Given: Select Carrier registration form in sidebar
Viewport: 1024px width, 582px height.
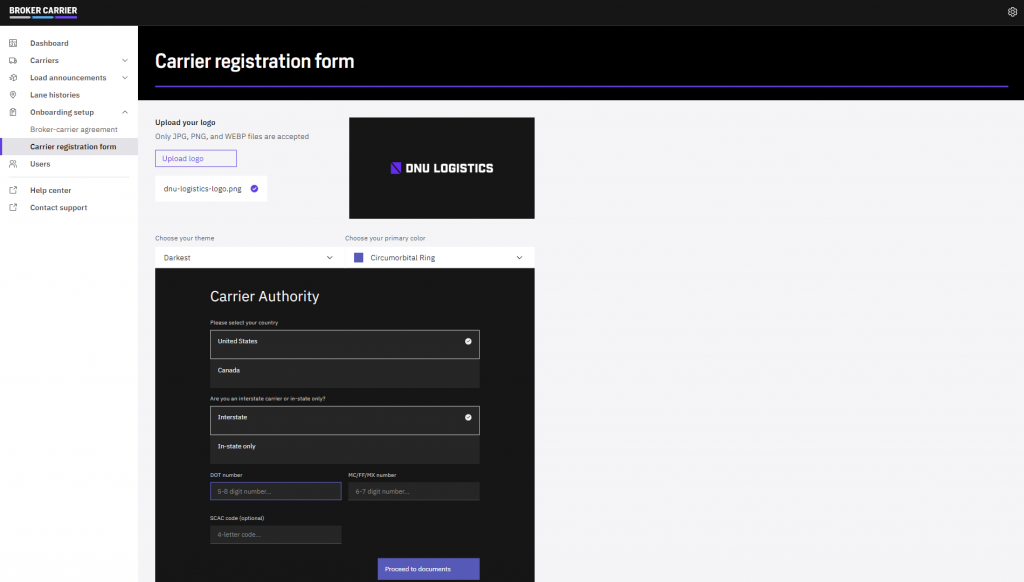Looking at the screenshot, I should tap(73, 146).
